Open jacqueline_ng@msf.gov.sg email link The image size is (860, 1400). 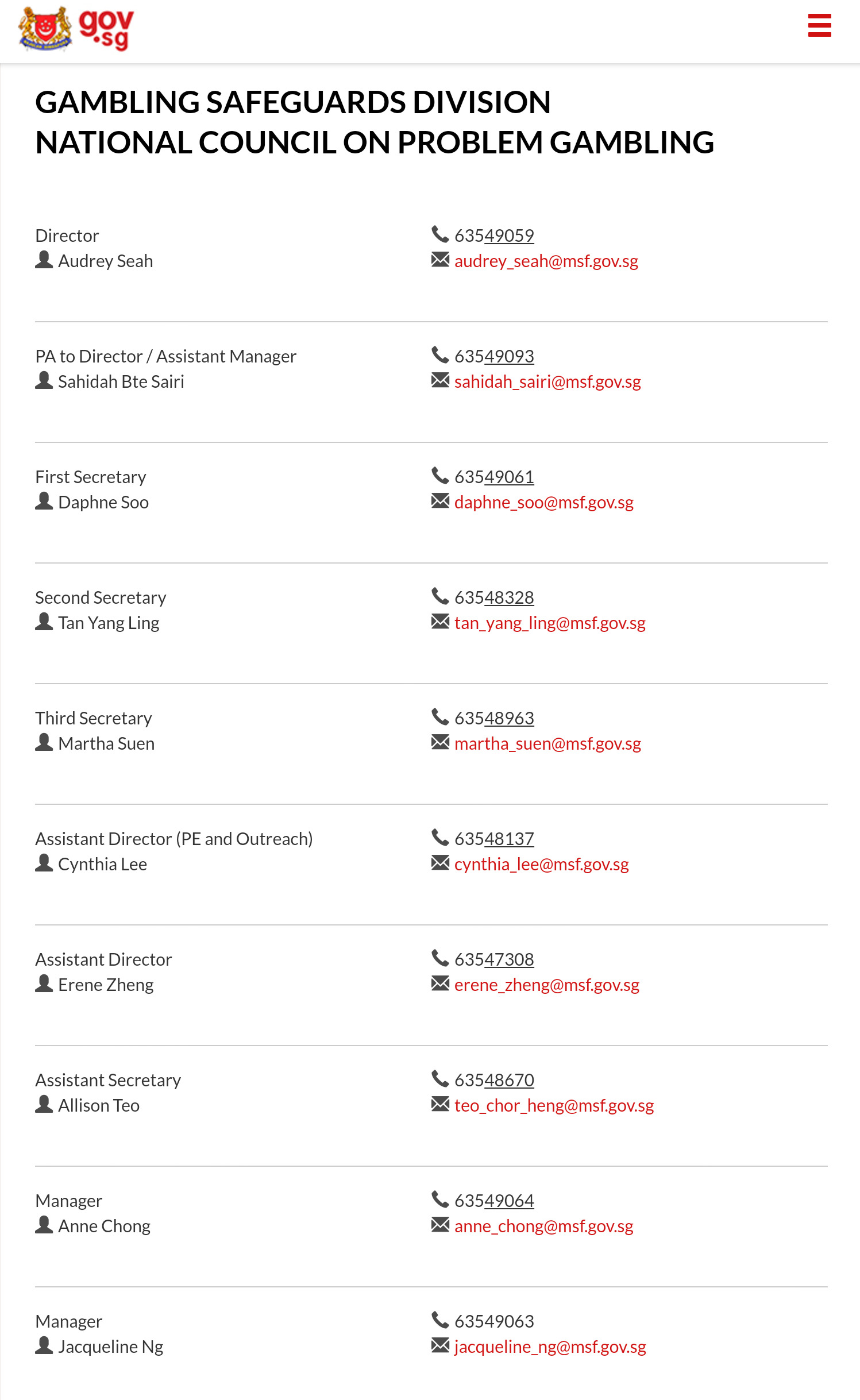coord(550,1347)
